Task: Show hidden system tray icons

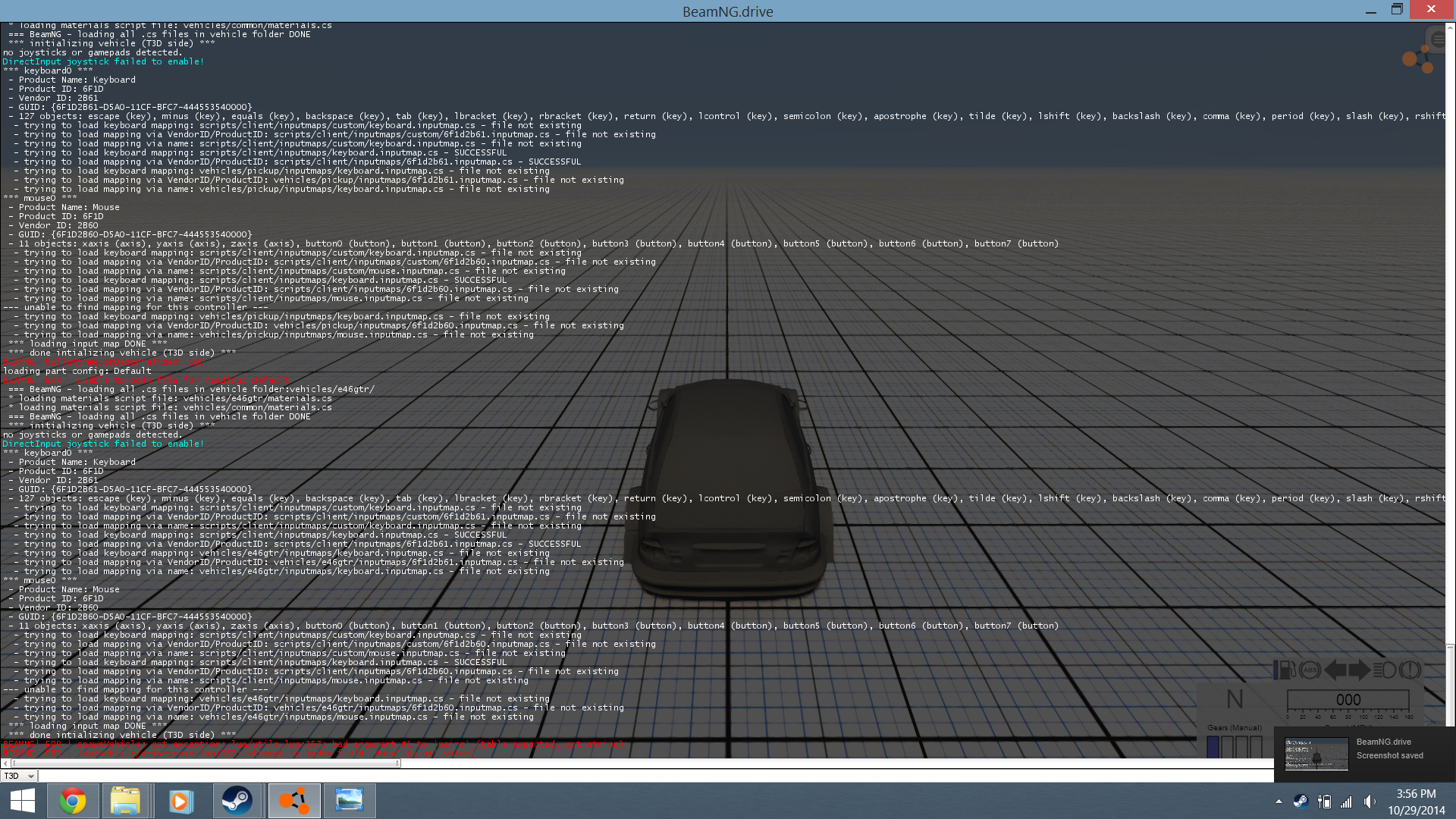Action: pos(1279,802)
